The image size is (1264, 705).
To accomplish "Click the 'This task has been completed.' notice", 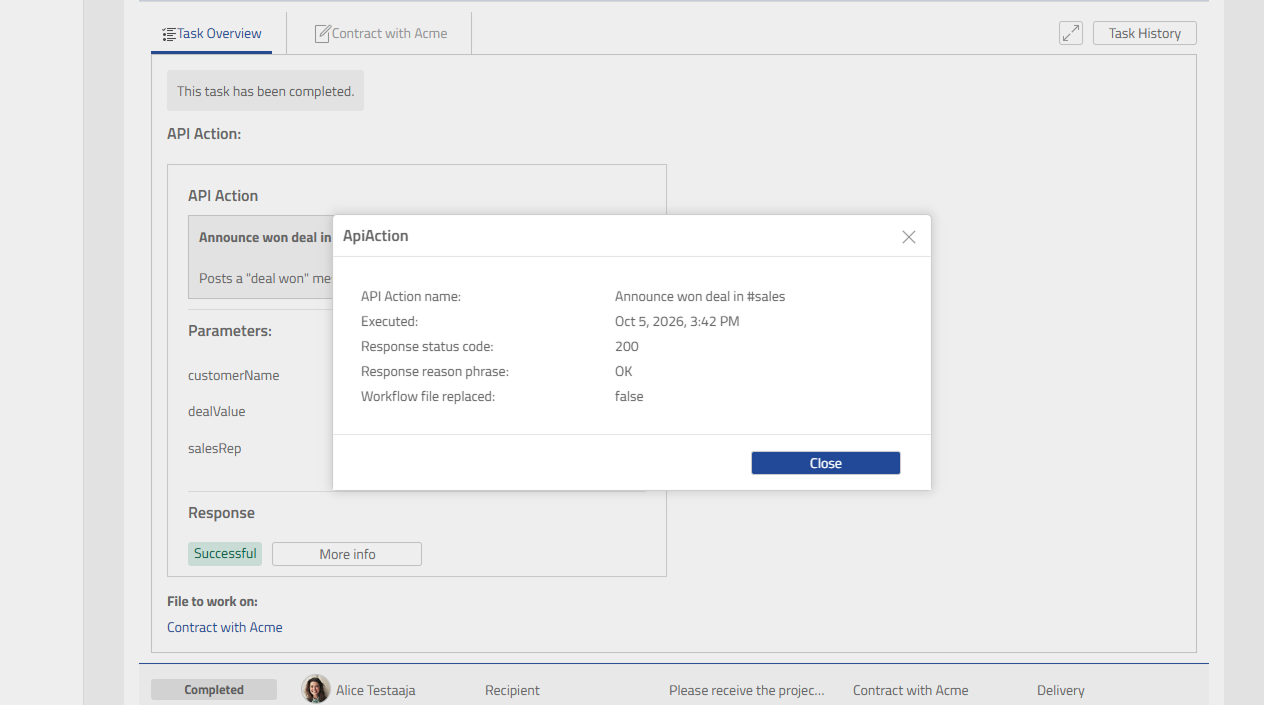I will [265, 91].
